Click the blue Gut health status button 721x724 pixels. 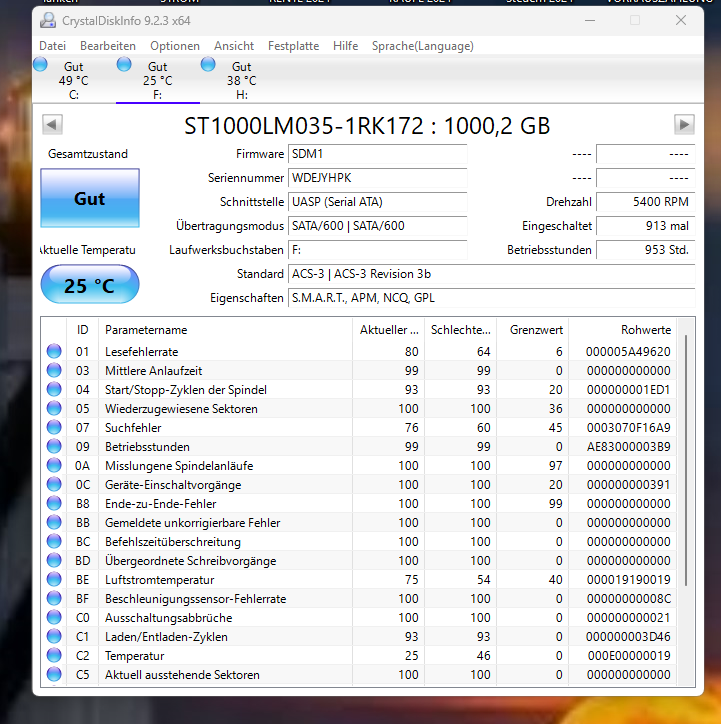pos(90,198)
